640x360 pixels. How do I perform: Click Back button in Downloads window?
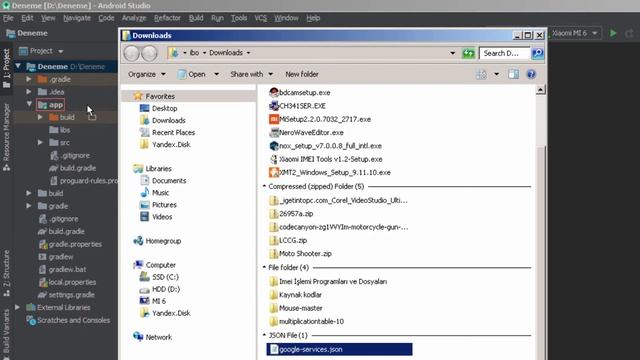[x=131, y=53]
